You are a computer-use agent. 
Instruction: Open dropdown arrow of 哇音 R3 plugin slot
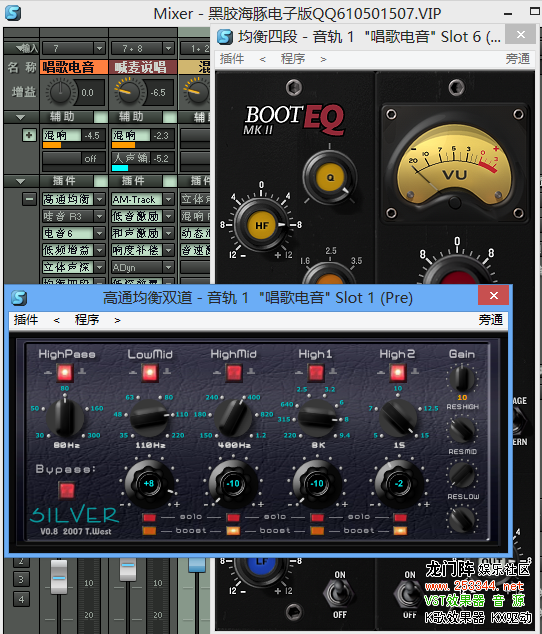click(100, 216)
